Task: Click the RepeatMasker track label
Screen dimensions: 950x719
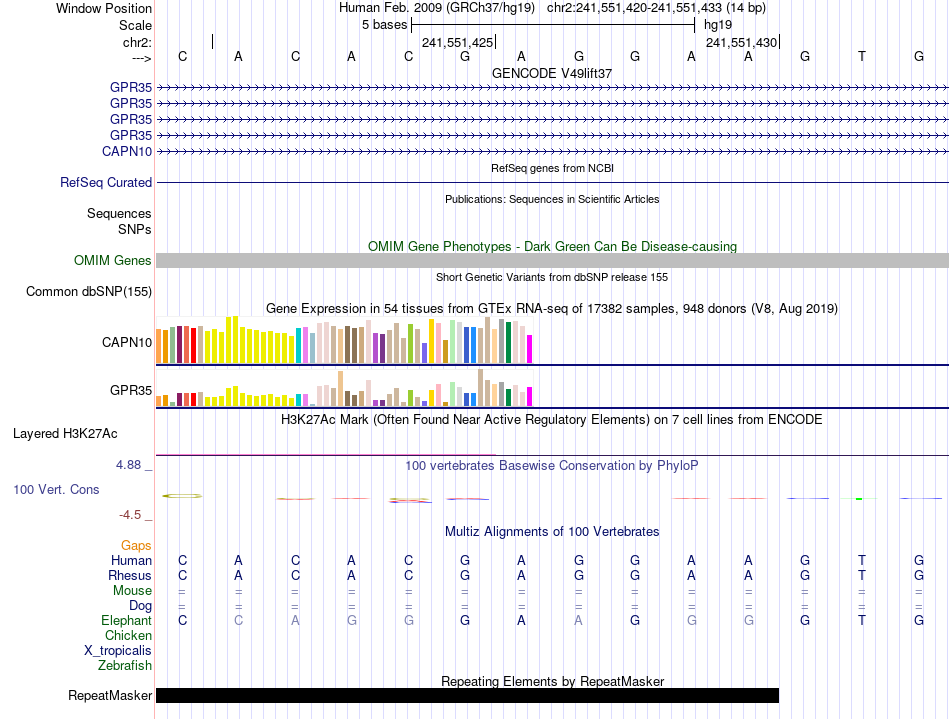Action: [110, 695]
